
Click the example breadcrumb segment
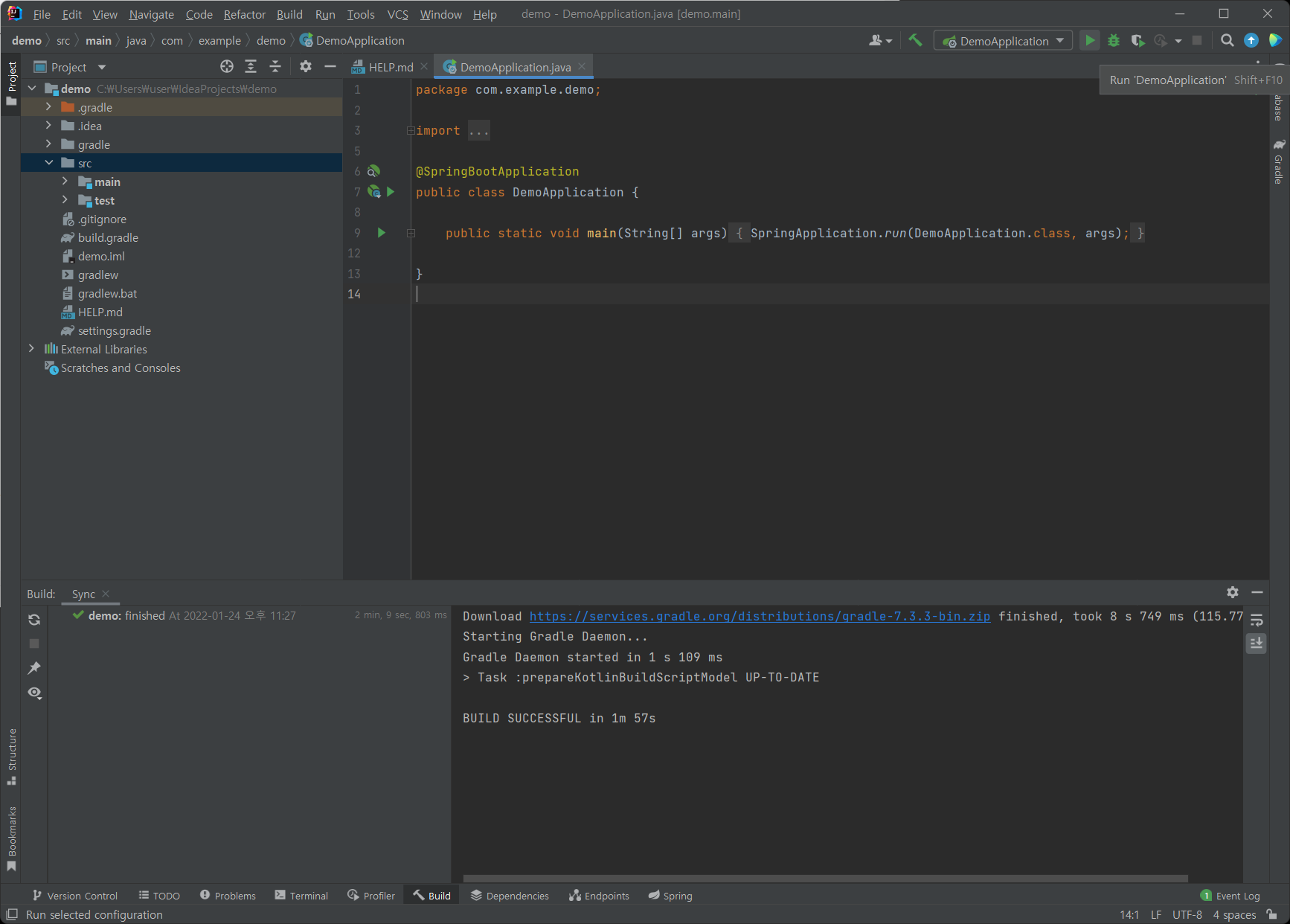click(219, 41)
